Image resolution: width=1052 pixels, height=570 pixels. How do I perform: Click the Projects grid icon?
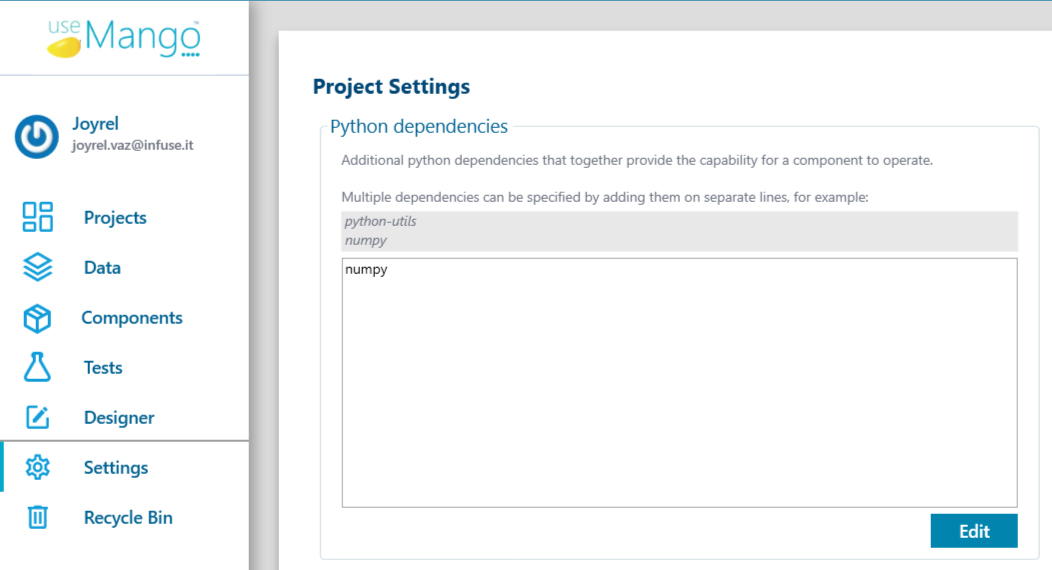point(38,217)
